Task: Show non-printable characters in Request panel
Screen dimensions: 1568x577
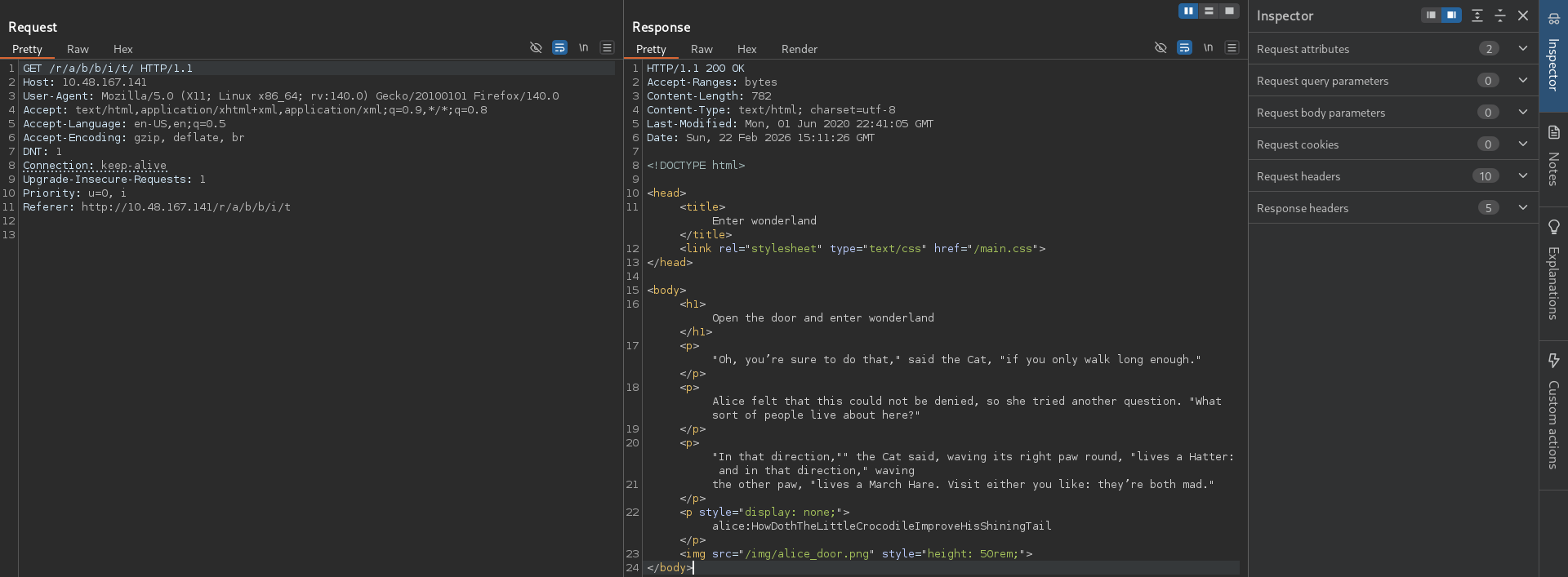Action: point(583,48)
